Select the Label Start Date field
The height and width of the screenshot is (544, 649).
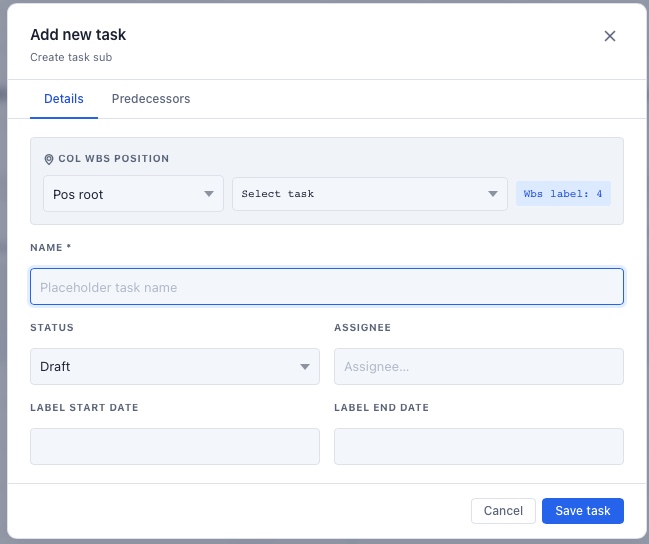point(175,447)
